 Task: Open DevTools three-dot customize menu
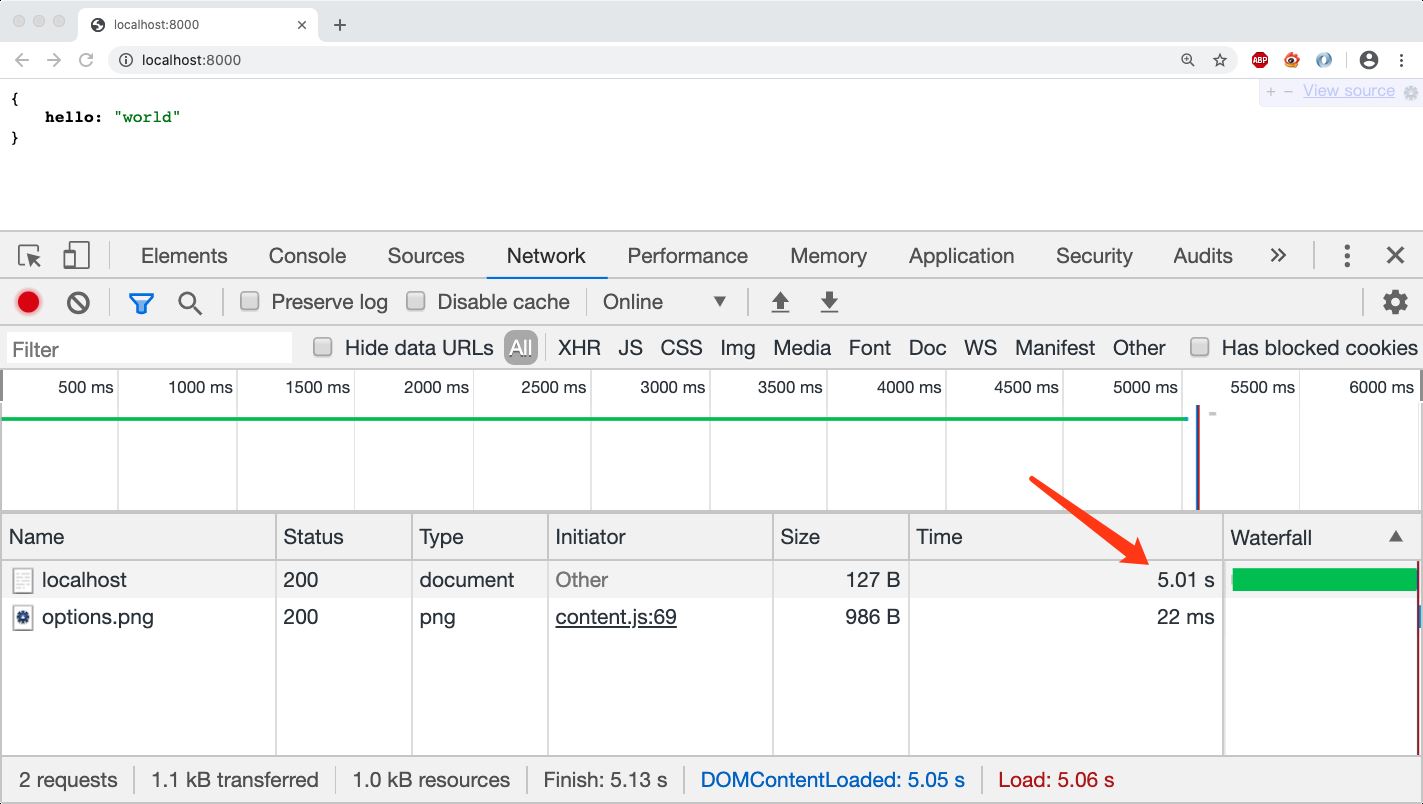pos(1347,256)
